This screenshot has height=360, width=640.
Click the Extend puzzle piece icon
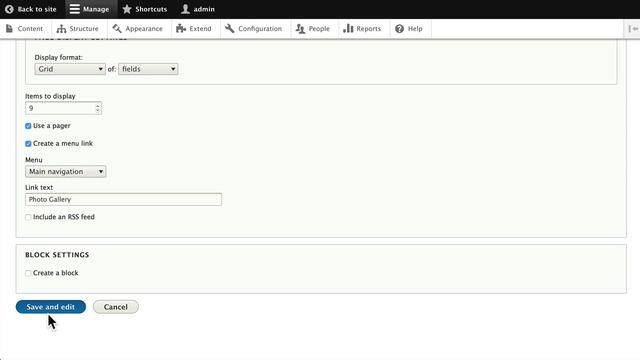click(x=181, y=29)
